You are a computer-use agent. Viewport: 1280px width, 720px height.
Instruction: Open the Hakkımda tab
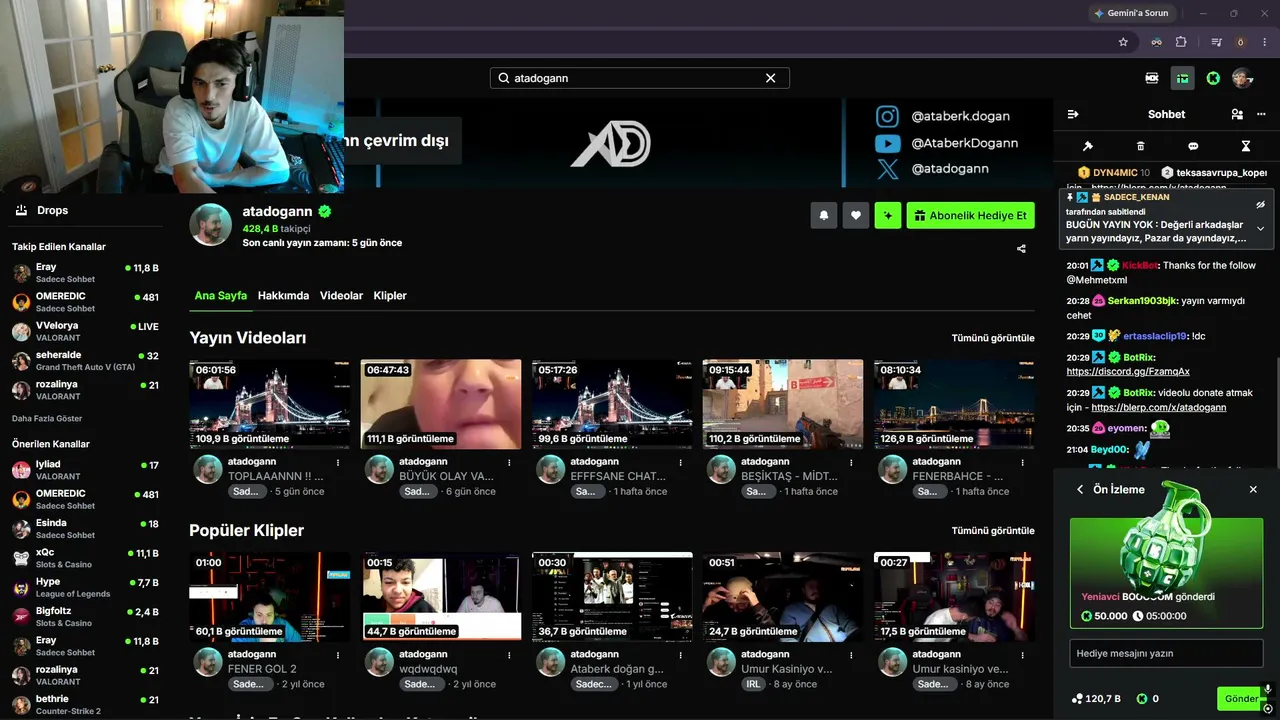(283, 296)
